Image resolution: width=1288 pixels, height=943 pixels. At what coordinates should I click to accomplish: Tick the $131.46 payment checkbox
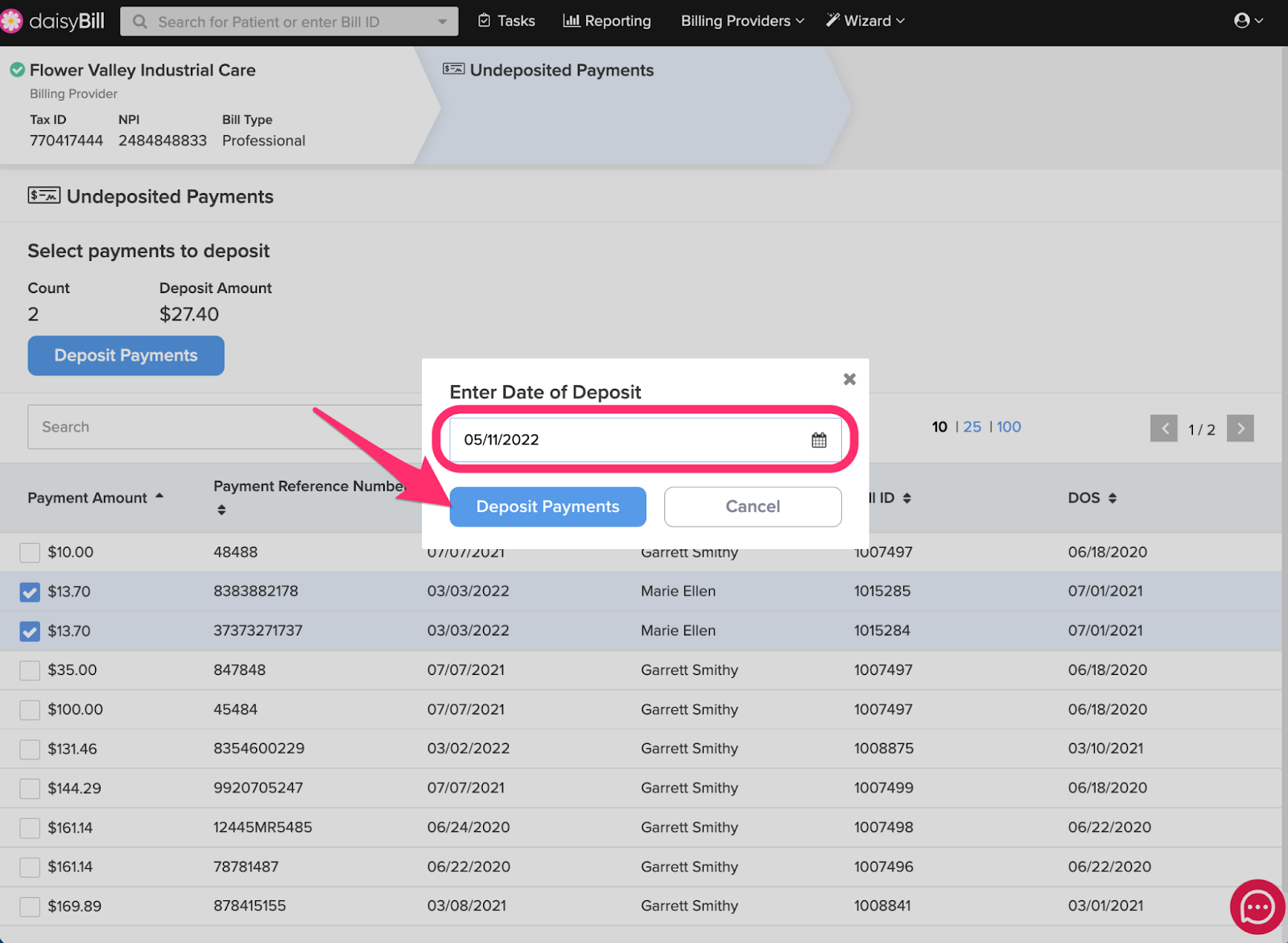(x=30, y=749)
